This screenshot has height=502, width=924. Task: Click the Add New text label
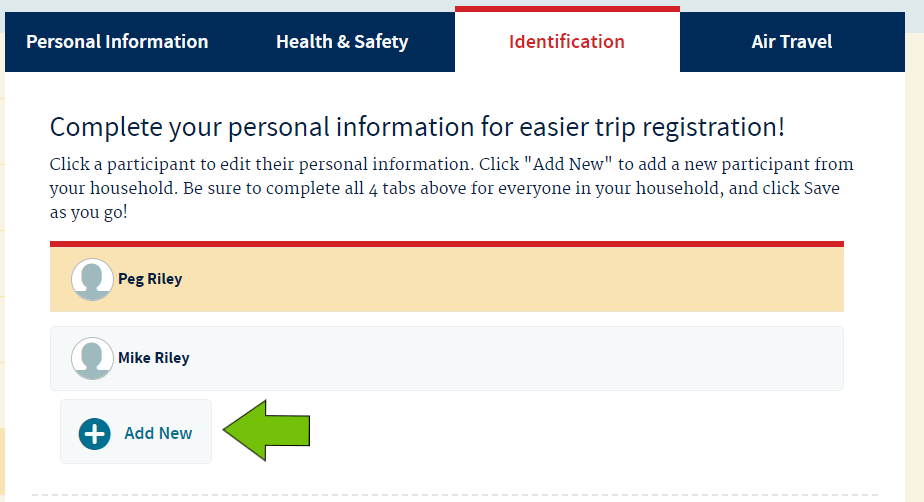coord(158,433)
